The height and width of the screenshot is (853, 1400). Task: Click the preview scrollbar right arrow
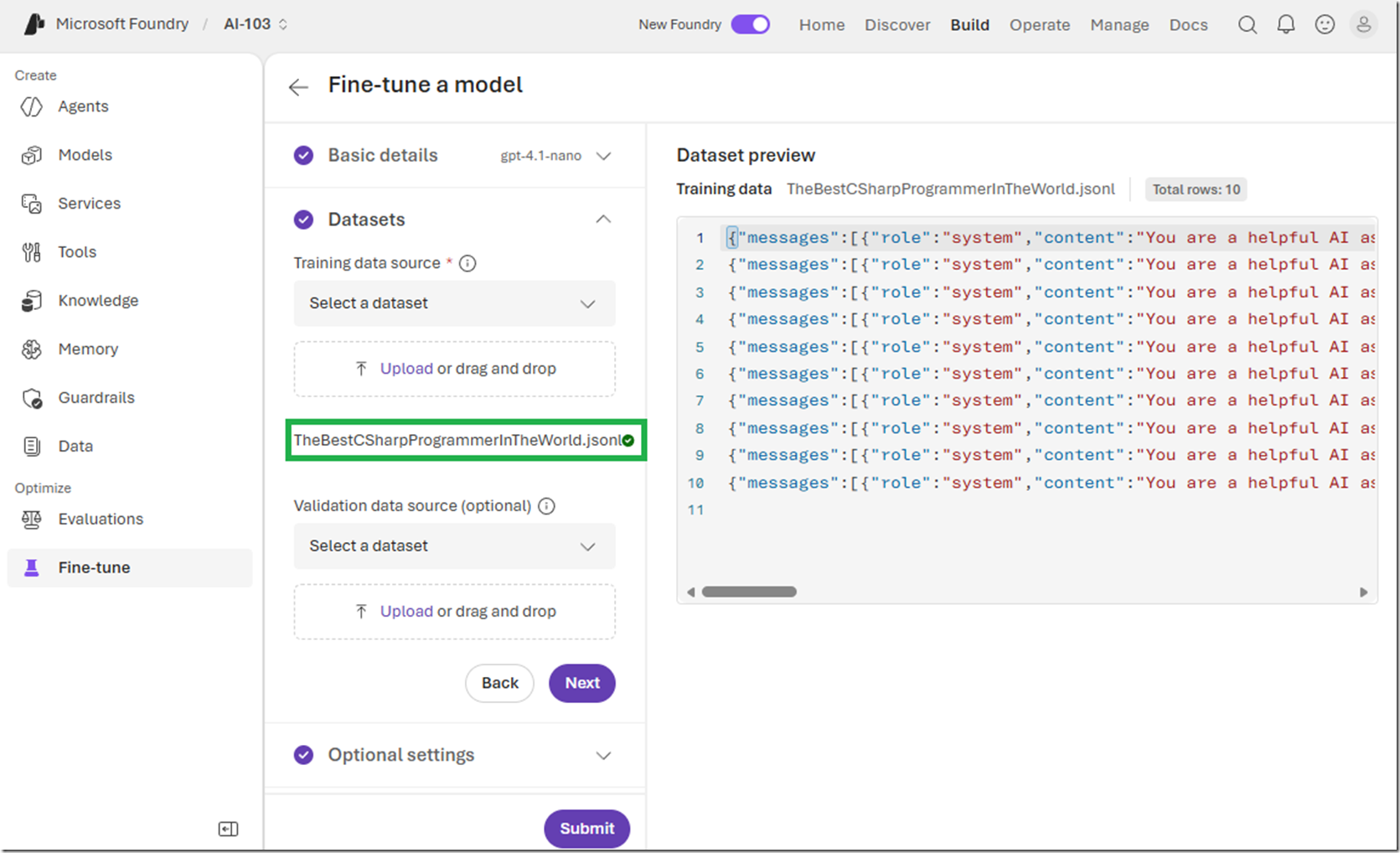[x=1363, y=592]
